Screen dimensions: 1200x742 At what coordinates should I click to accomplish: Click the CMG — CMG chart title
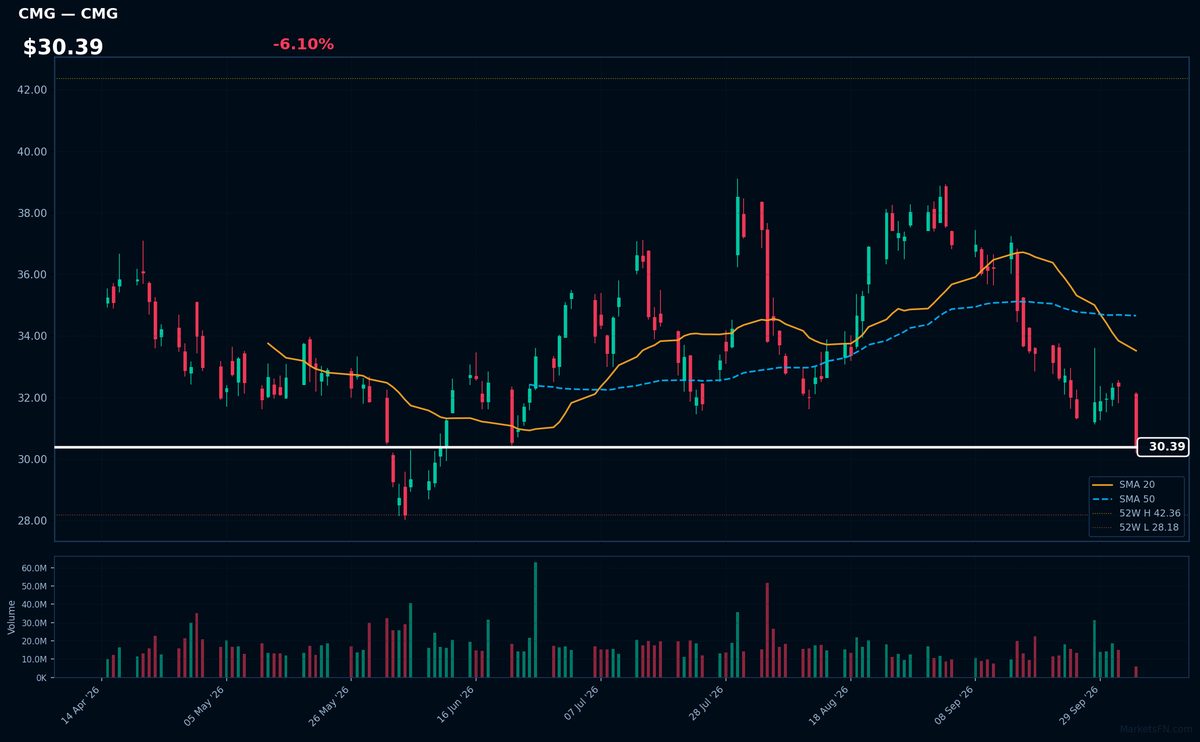[68, 14]
